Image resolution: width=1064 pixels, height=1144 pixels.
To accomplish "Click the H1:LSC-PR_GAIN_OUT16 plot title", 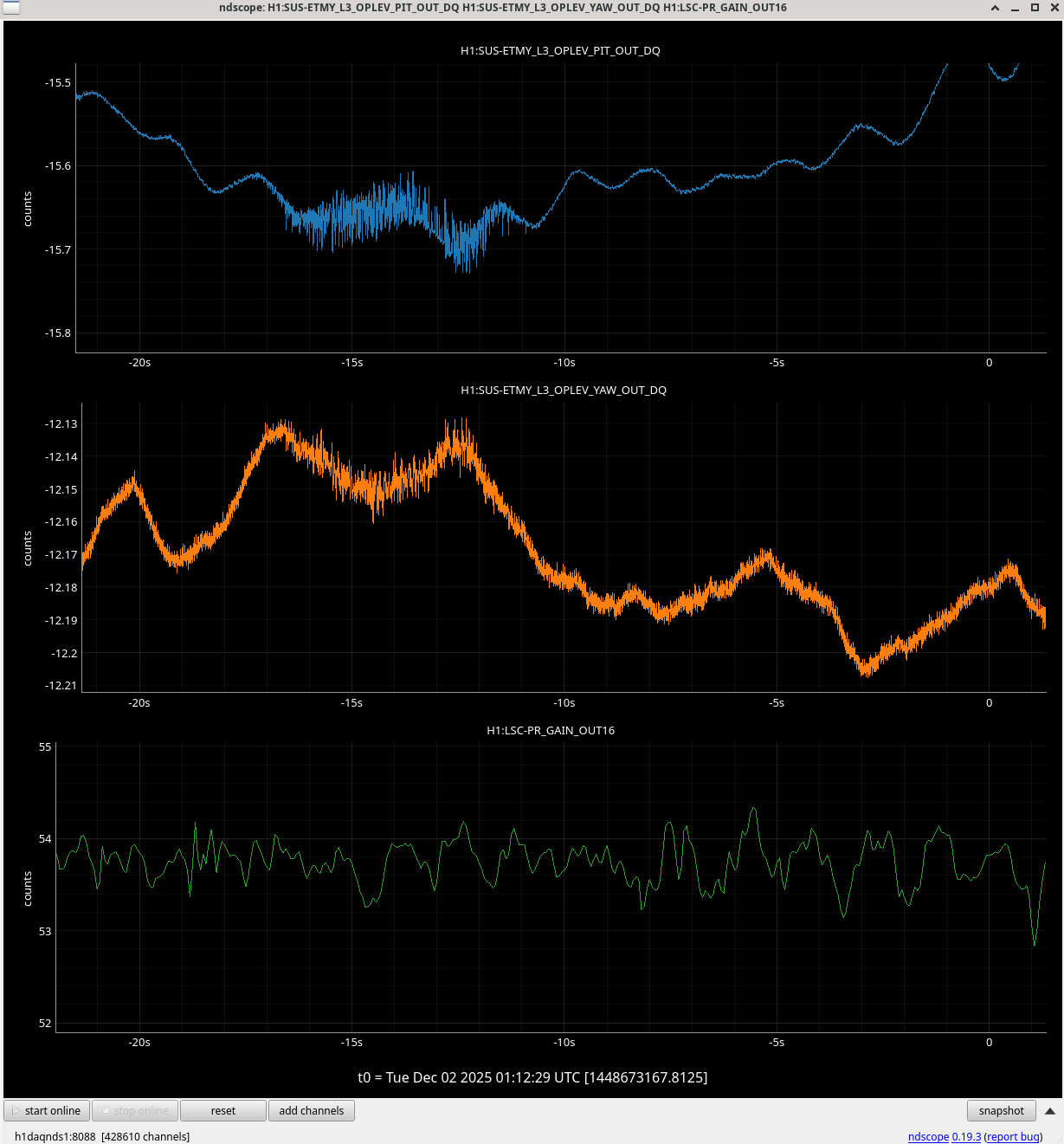I will pyautogui.click(x=551, y=731).
